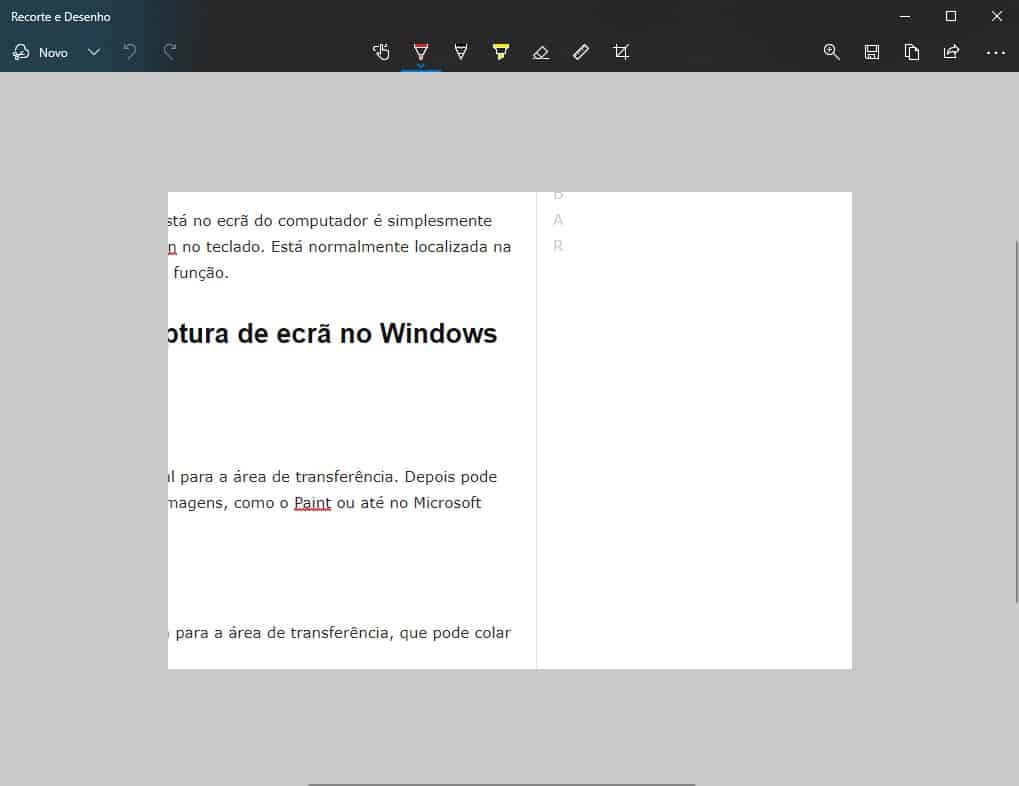The image size is (1019, 786).
Task: Select the pencil tool
Action: tap(461, 51)
